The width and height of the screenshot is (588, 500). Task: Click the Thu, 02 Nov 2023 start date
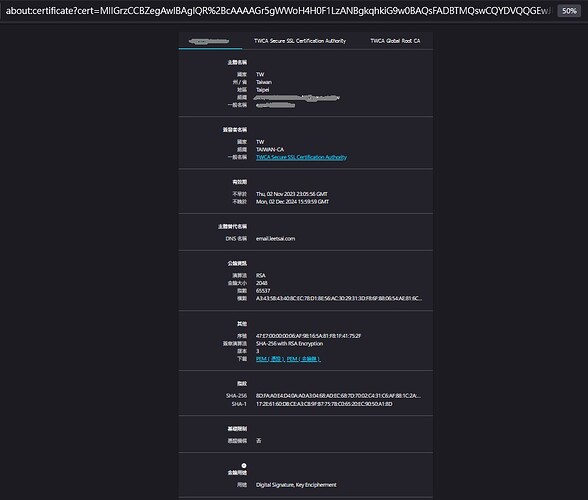[292, 194]
